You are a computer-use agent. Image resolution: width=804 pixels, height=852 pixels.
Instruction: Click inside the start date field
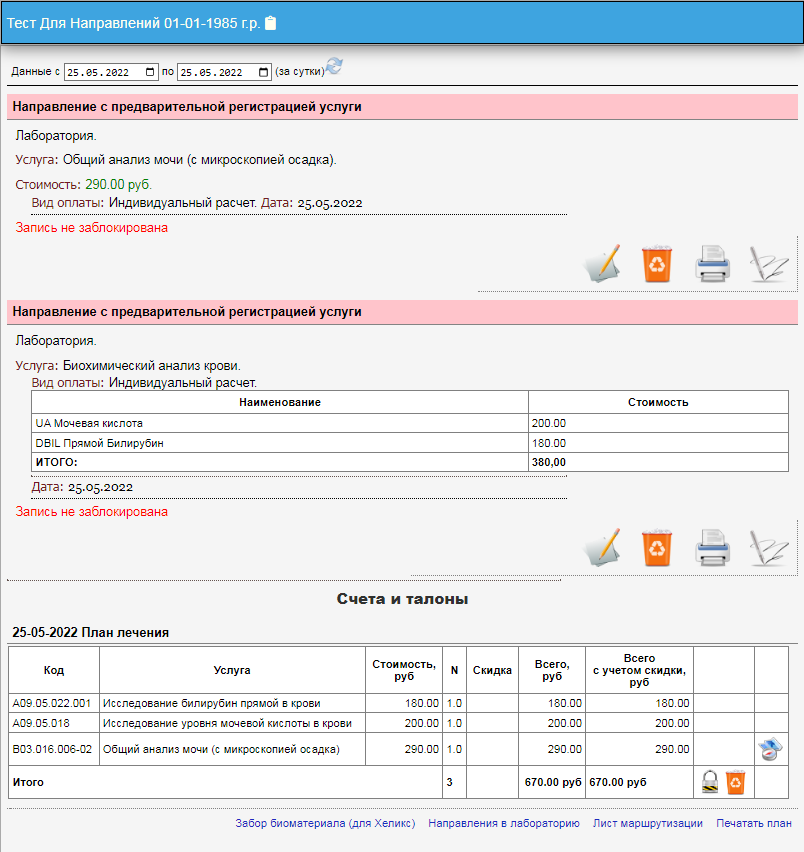[x=100, y=72]
